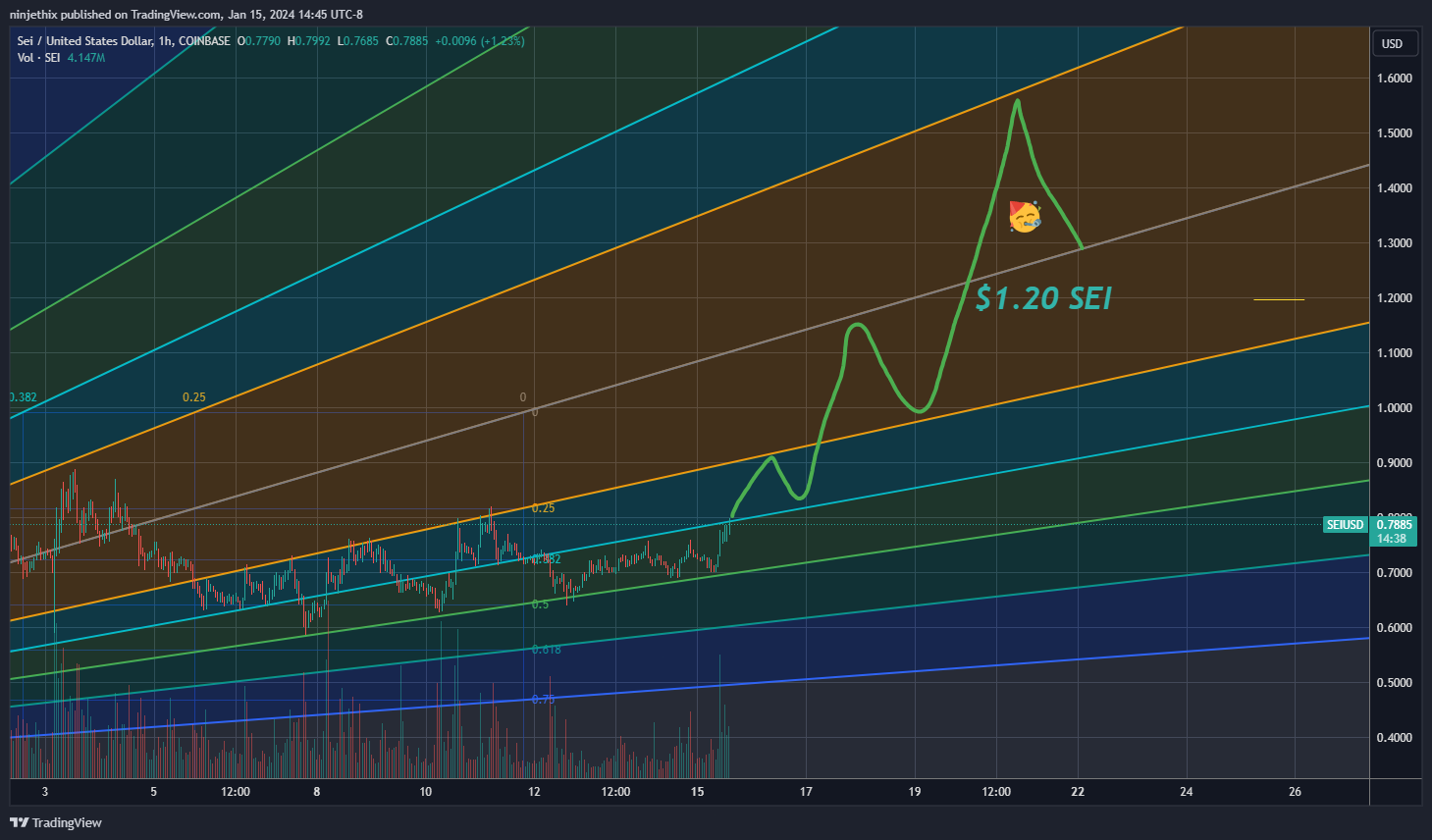Click the '$1.20 SEI' text annotation
Viewport: 1432px width, 840px height.
1043,297
